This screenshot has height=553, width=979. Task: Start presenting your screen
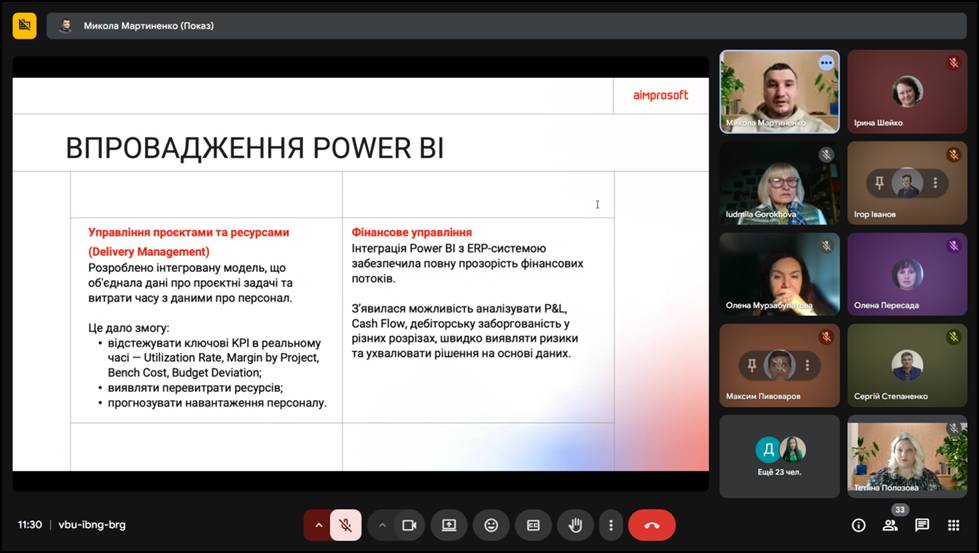pos(449,525)
